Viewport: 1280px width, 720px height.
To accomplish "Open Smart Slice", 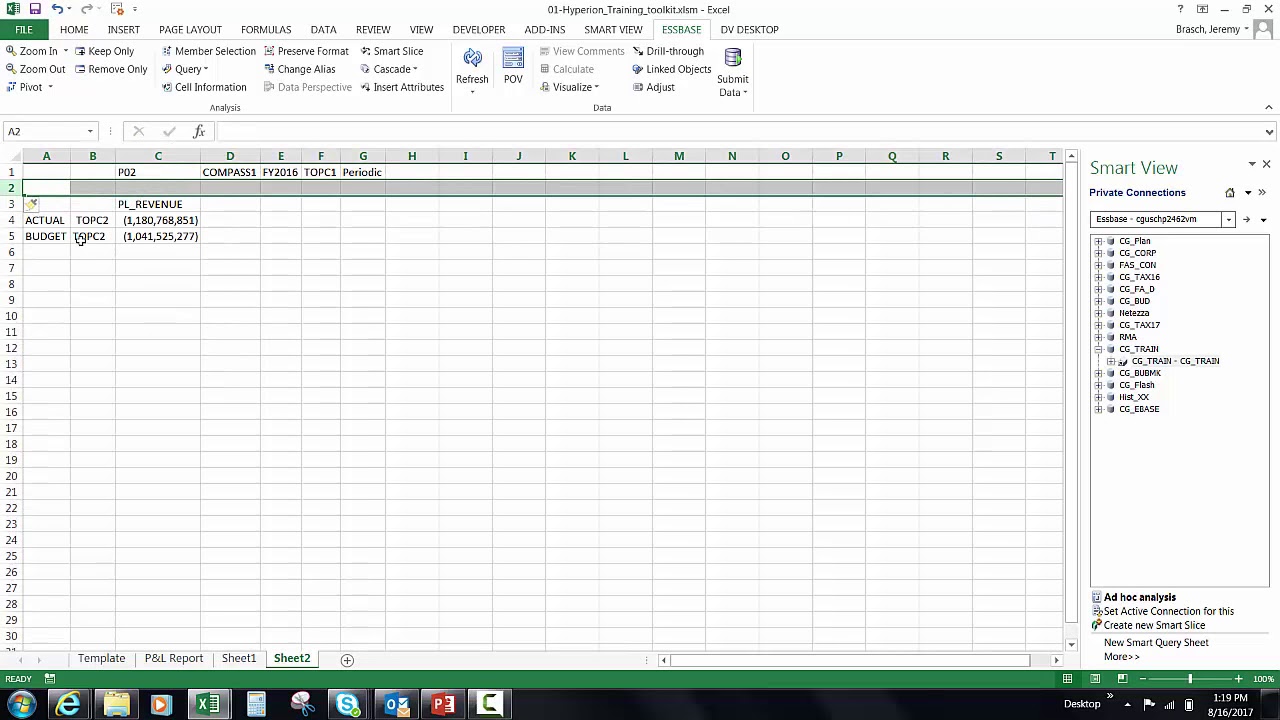I will coord(391,51).
